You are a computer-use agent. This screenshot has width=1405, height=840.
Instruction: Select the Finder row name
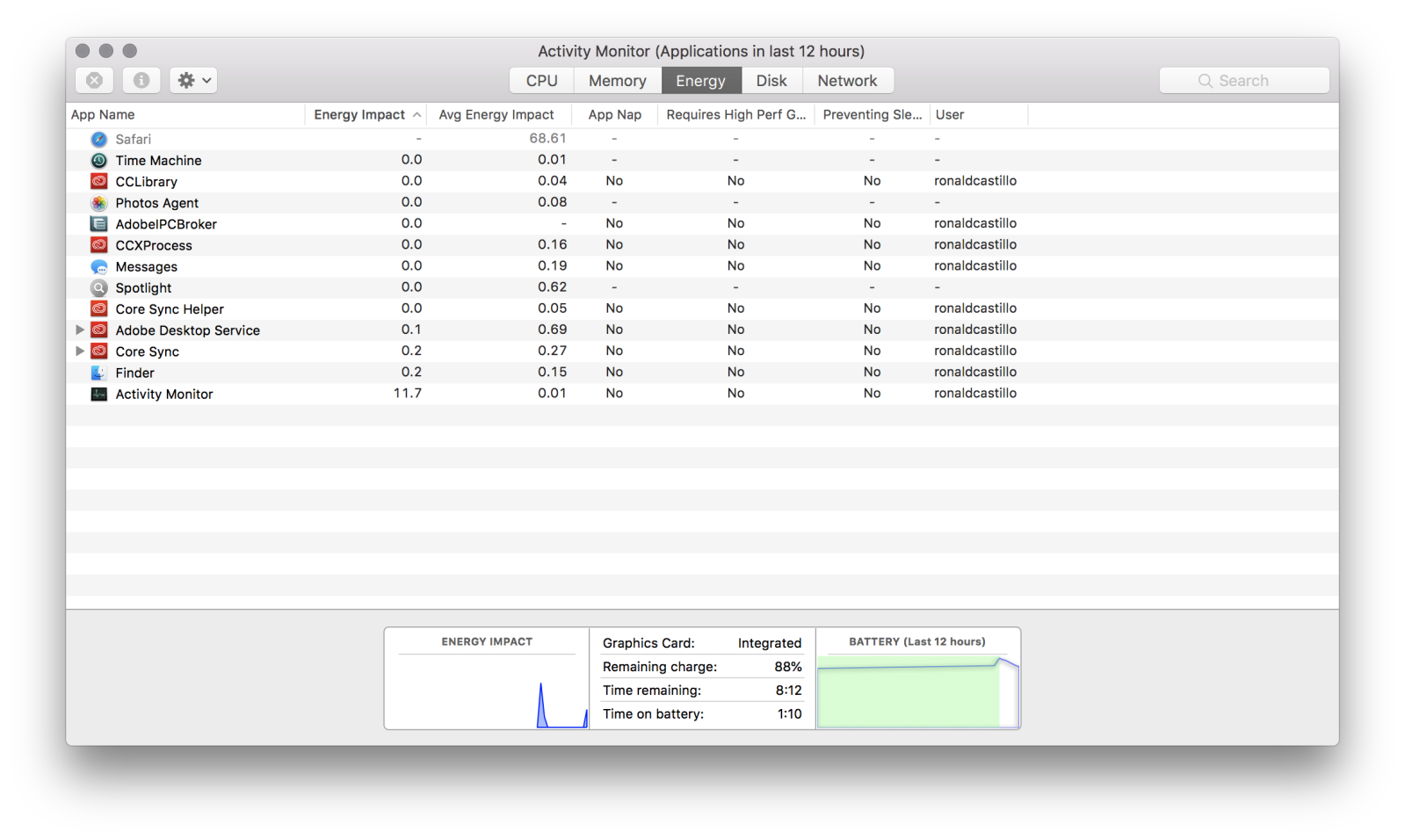(135, 373)
